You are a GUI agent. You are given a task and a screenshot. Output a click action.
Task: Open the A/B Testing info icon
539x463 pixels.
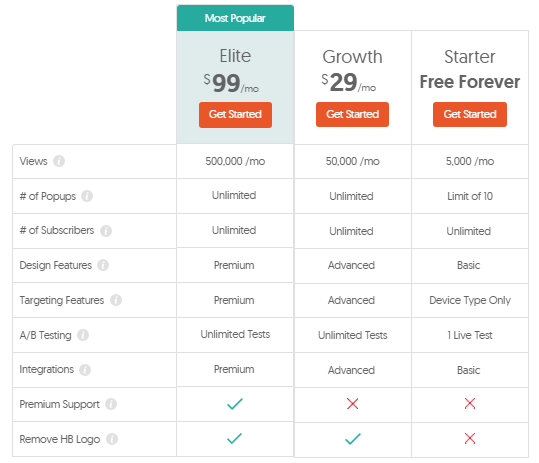pyautogui.click(x=83, y=335)
